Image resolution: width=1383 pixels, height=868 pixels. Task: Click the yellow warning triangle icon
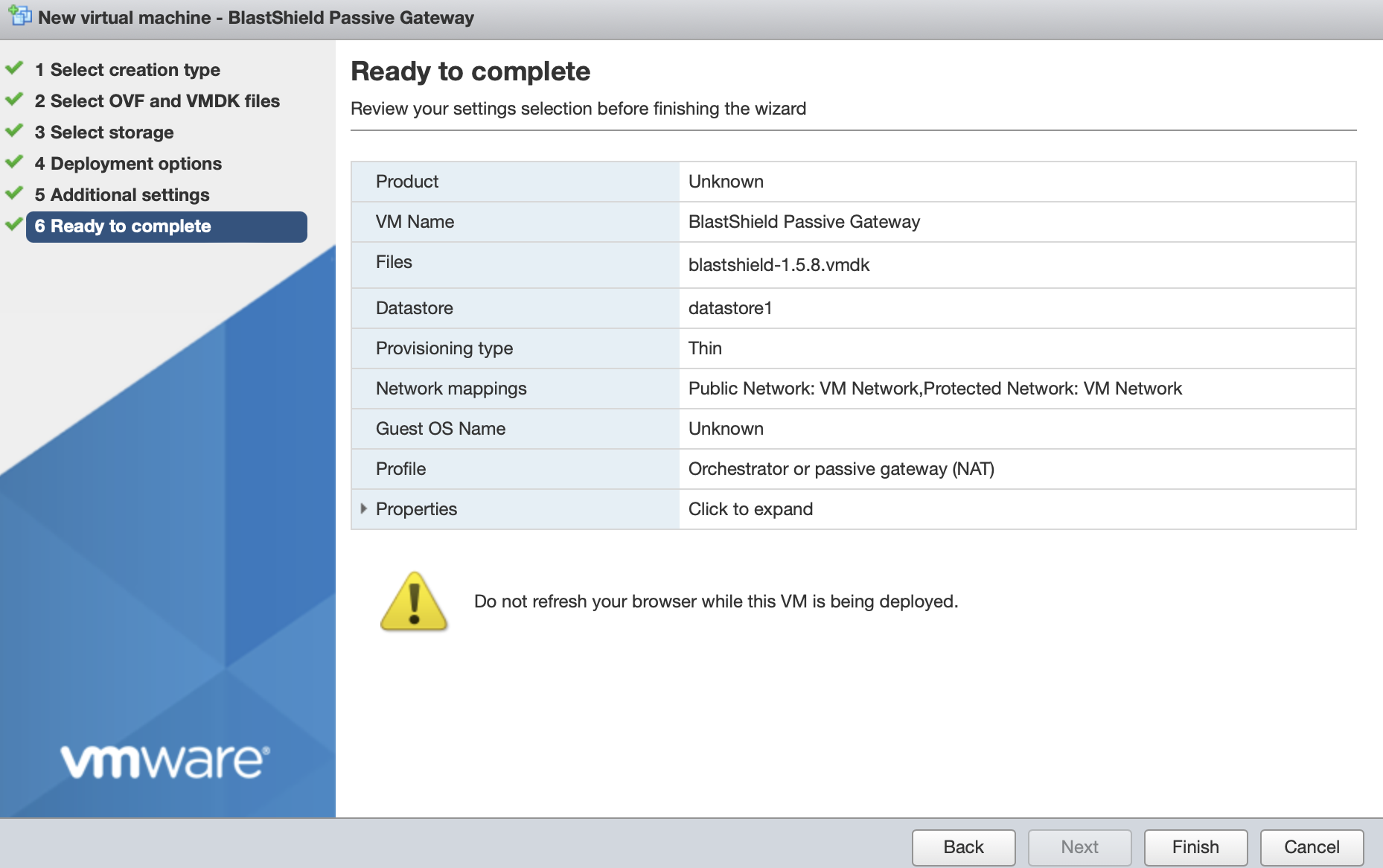pos(414,603)
